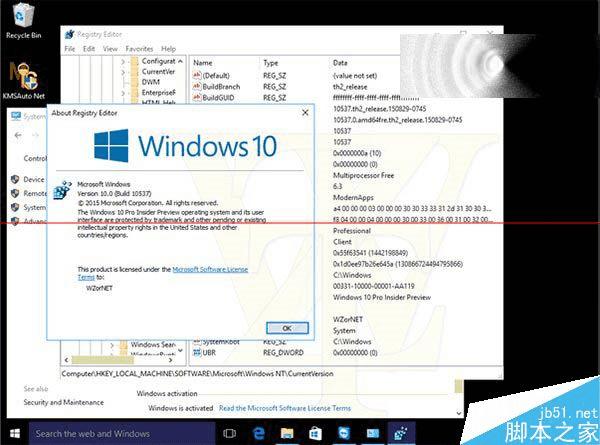The width and height of the screenshot is (600, 445).
Task: Open Task View on the taskbar
Action: (x=229, y=434)
